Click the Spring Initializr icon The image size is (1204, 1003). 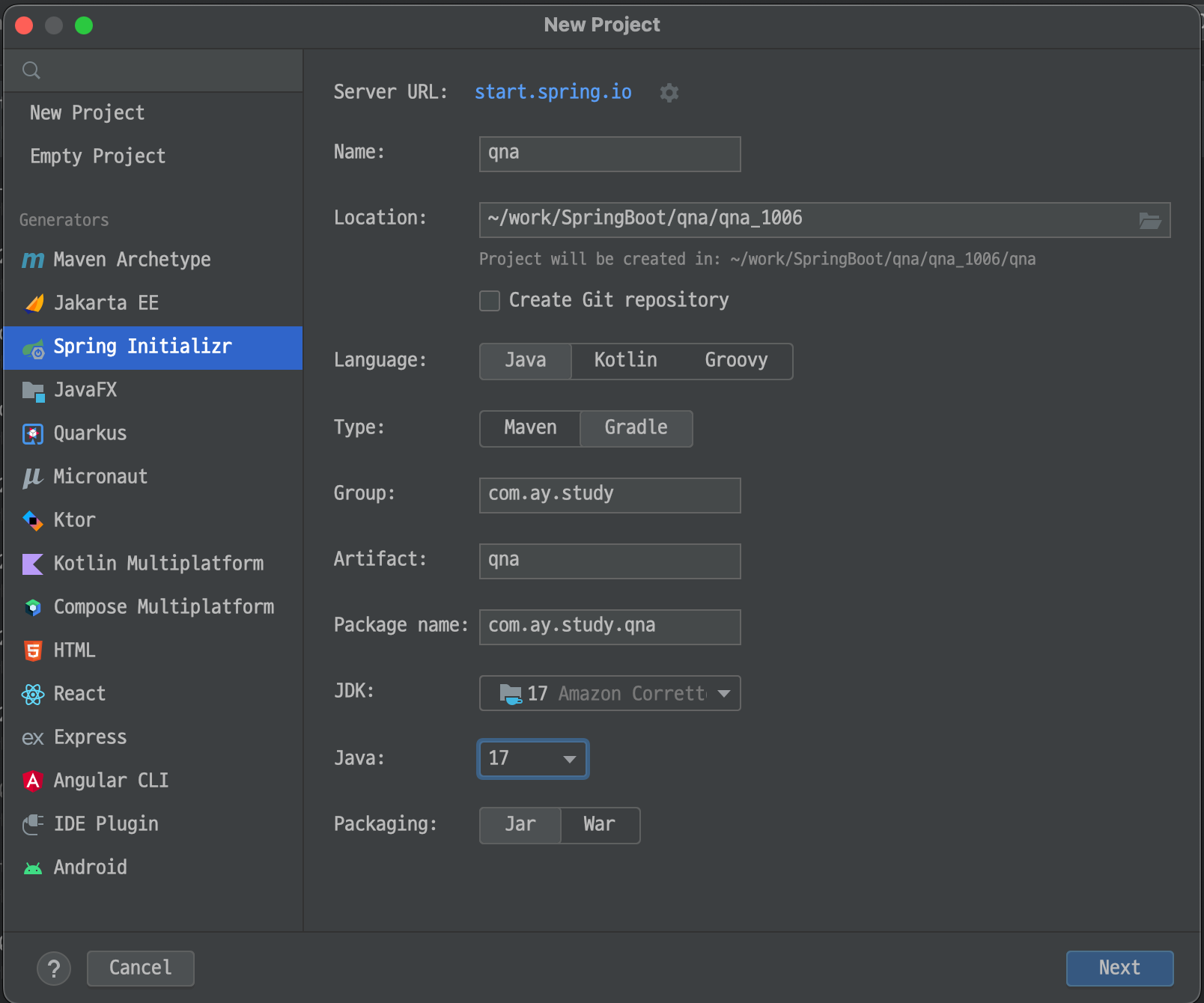tap(34, 348)
